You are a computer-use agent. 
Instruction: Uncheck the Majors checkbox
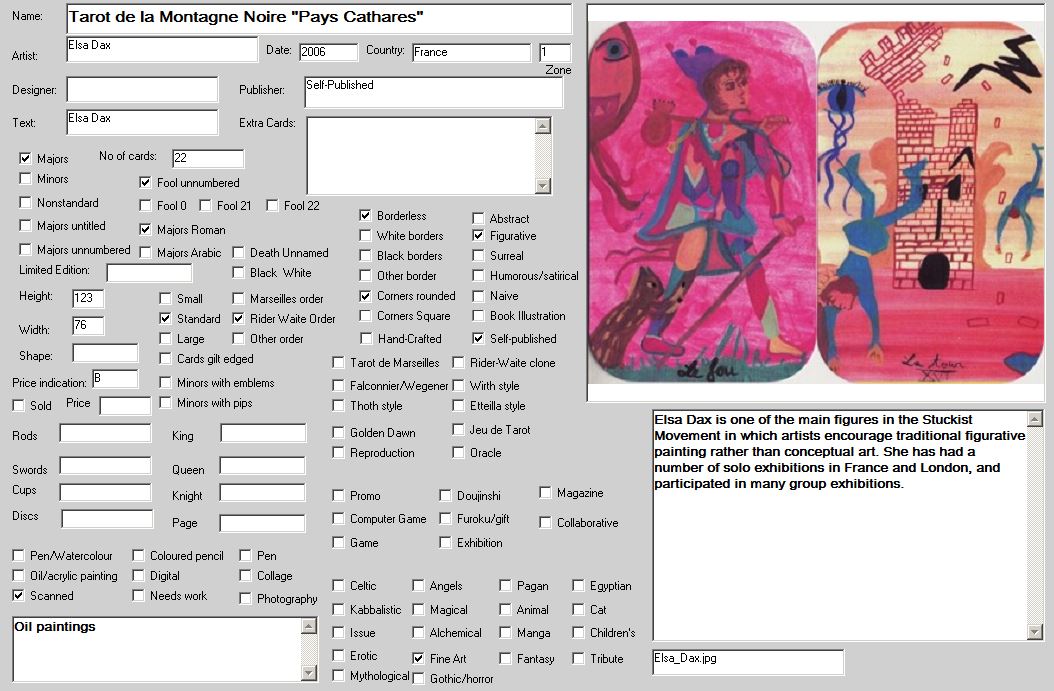(26, 159)
